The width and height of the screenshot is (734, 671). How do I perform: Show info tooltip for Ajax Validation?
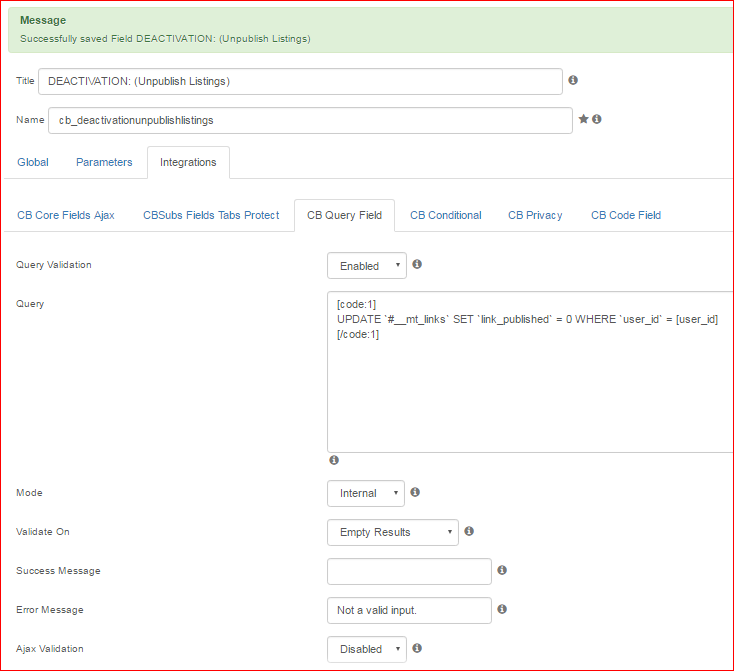coord(417,648)
